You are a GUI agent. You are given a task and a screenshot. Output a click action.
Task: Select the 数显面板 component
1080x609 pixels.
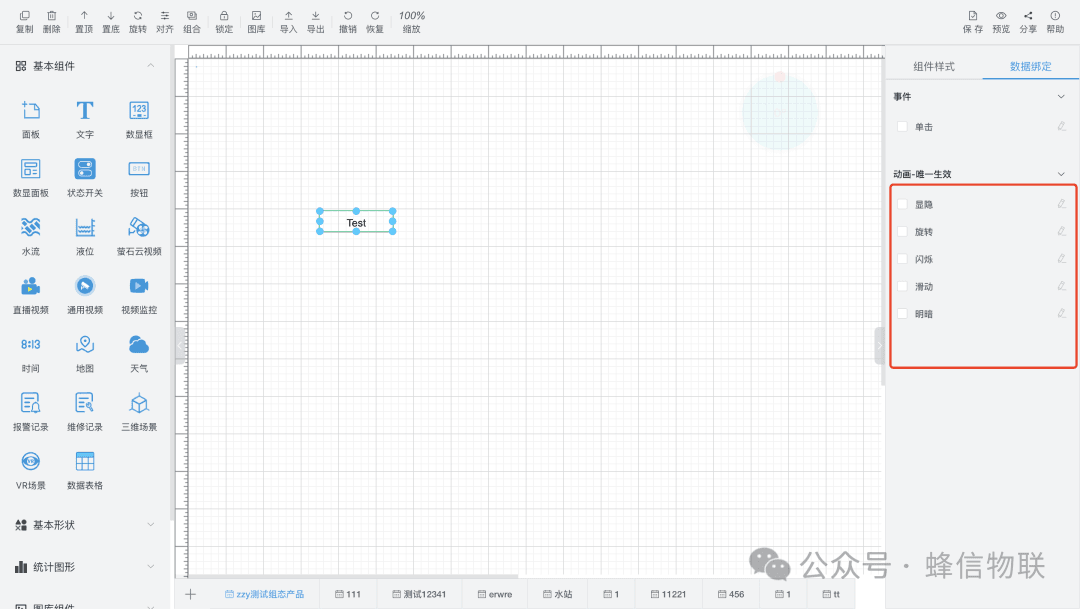coord(31,178)
